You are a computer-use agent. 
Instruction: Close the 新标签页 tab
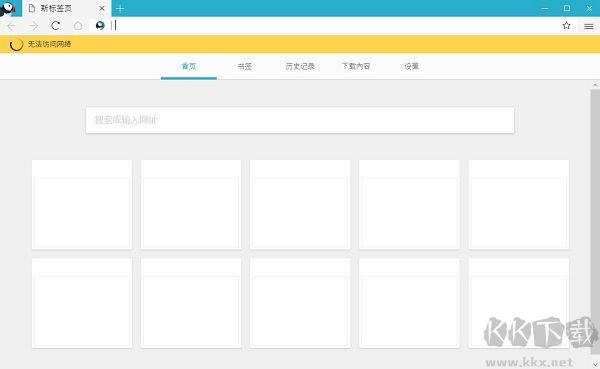102,8
